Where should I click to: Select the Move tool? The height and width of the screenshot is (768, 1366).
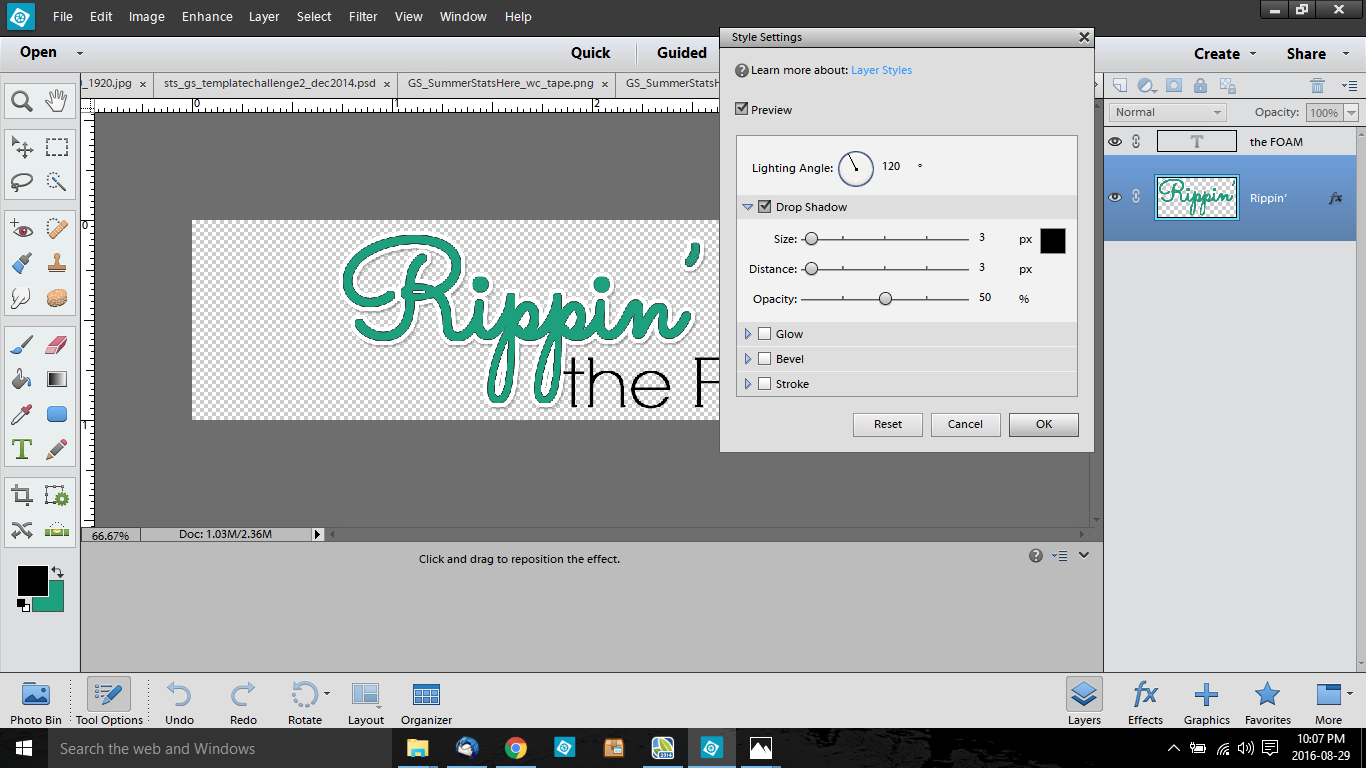click(21, 146)
